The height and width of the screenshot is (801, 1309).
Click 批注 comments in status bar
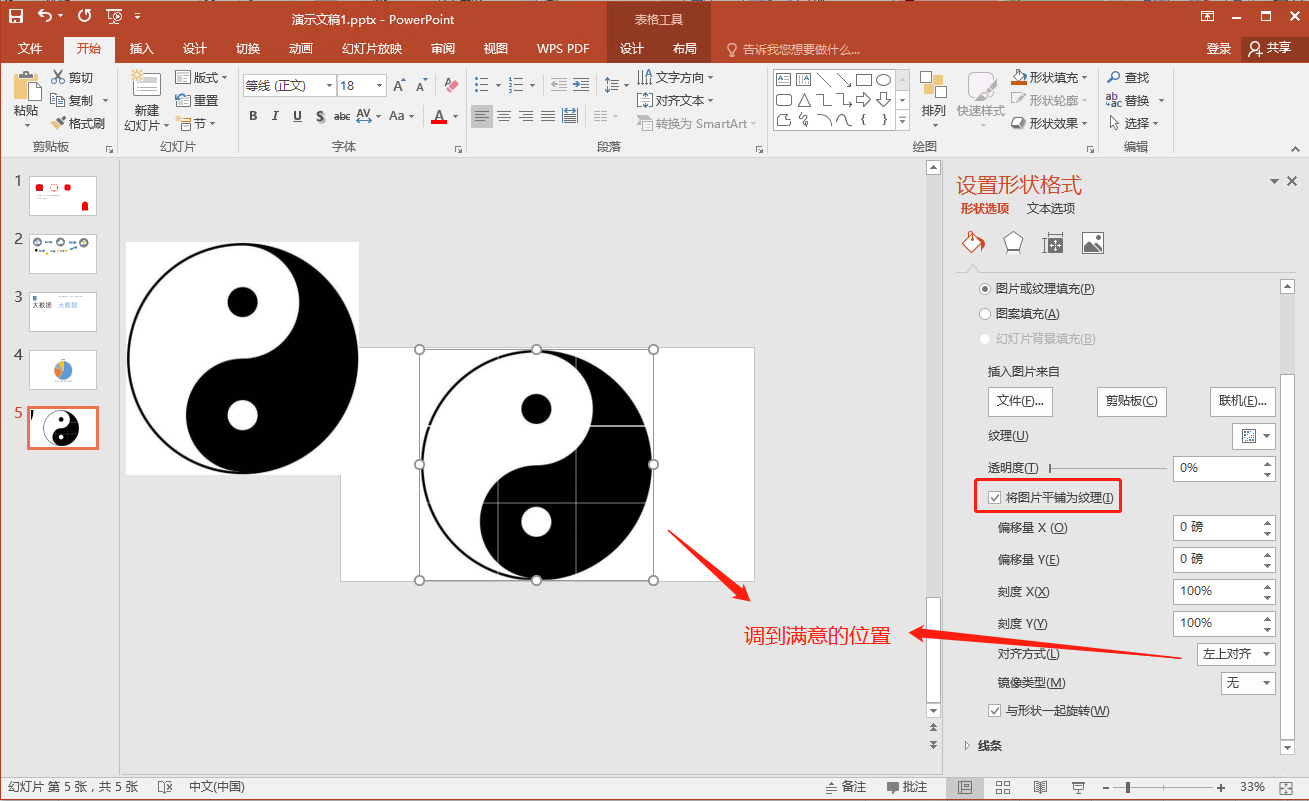[907, 787]
